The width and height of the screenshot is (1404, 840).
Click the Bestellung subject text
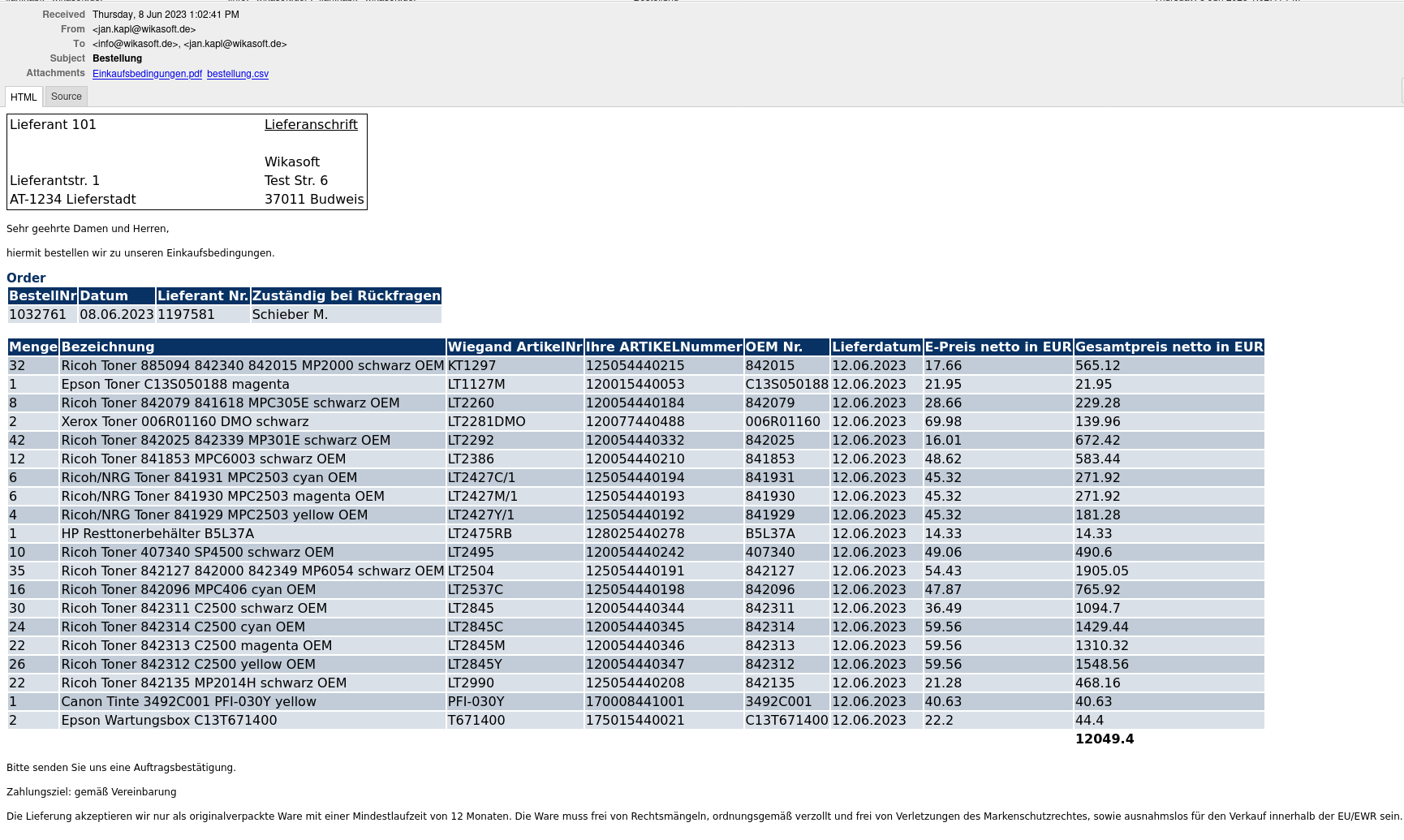click(117, 58)
